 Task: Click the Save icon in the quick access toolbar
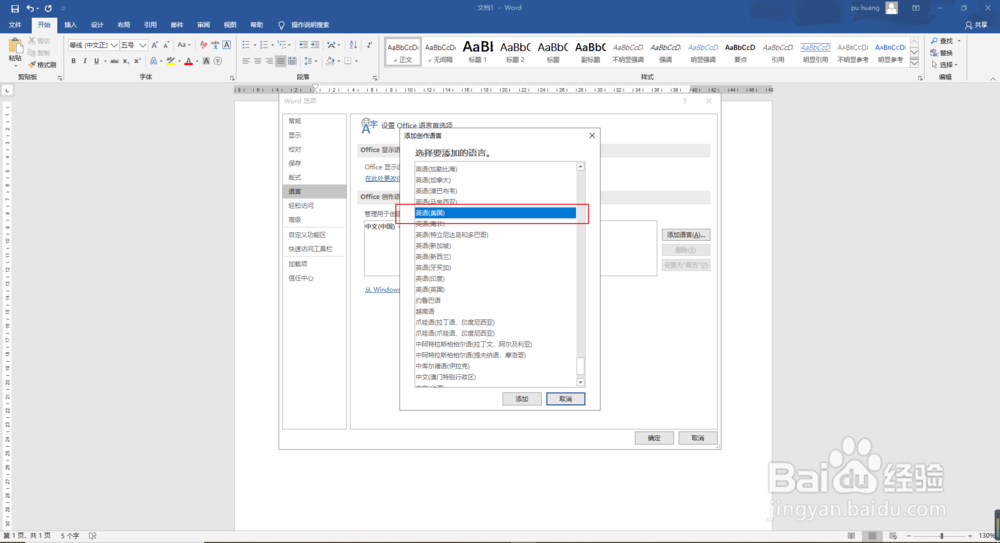15,8
